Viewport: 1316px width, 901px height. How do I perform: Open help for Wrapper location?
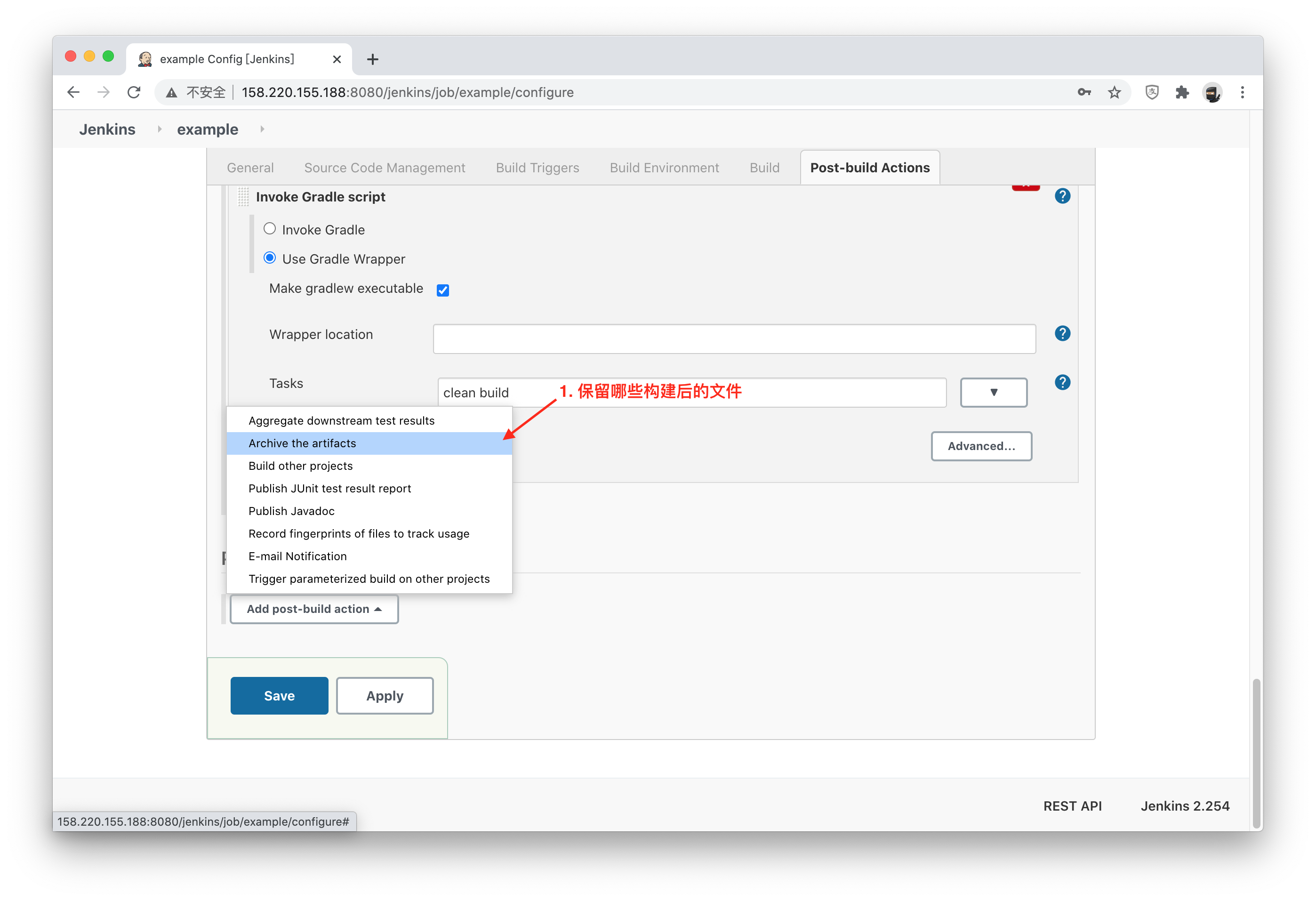pyautogui.click(x=1062, y=334)
